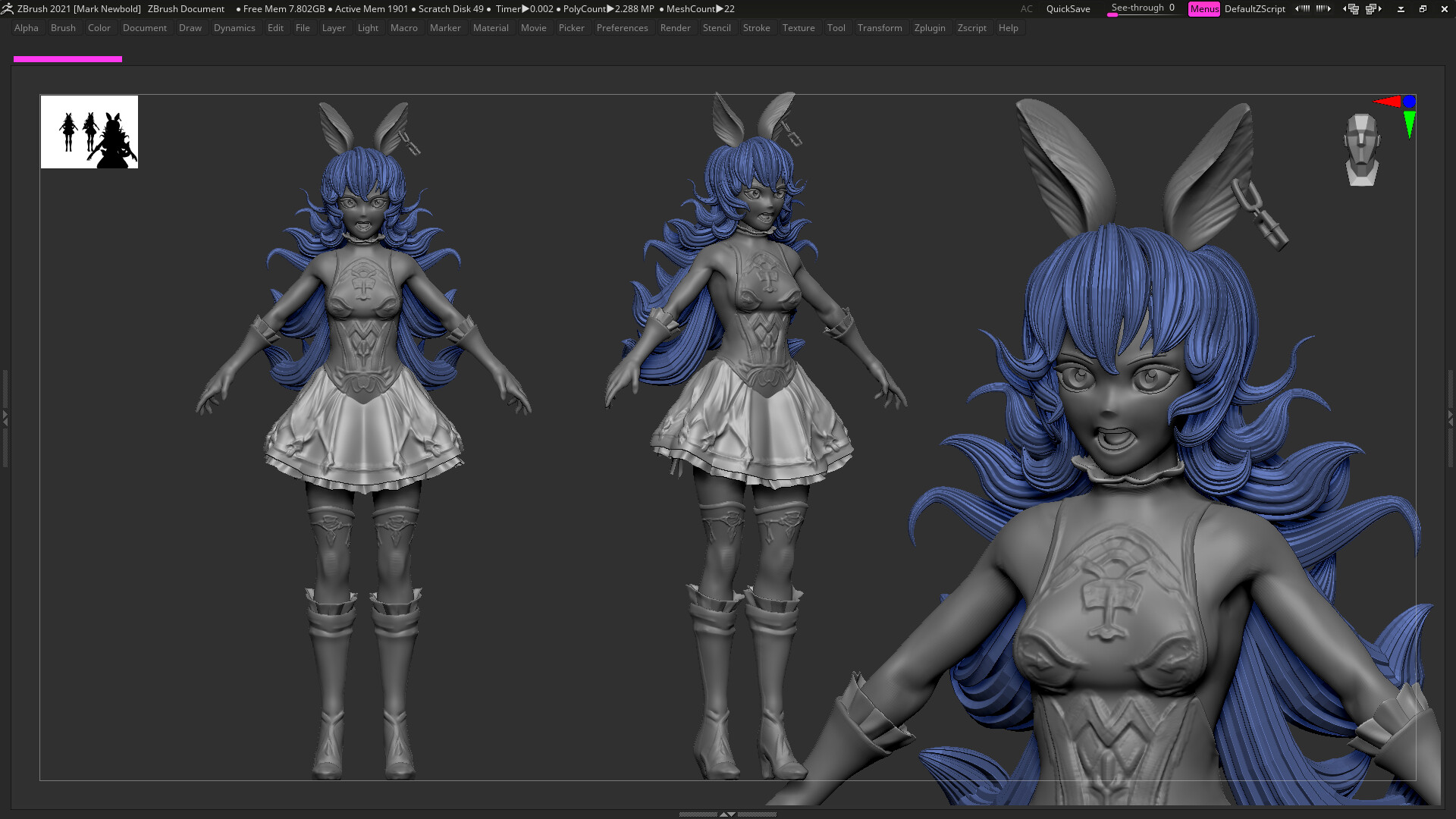Select the next document icon
The height and width of the screenshot is (819, 1456).
(x=1374, y=8)
